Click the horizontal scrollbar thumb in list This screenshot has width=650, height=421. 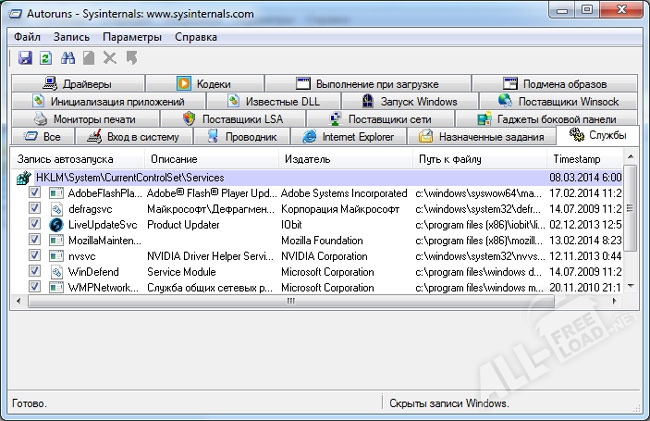[x=291, y=300]
